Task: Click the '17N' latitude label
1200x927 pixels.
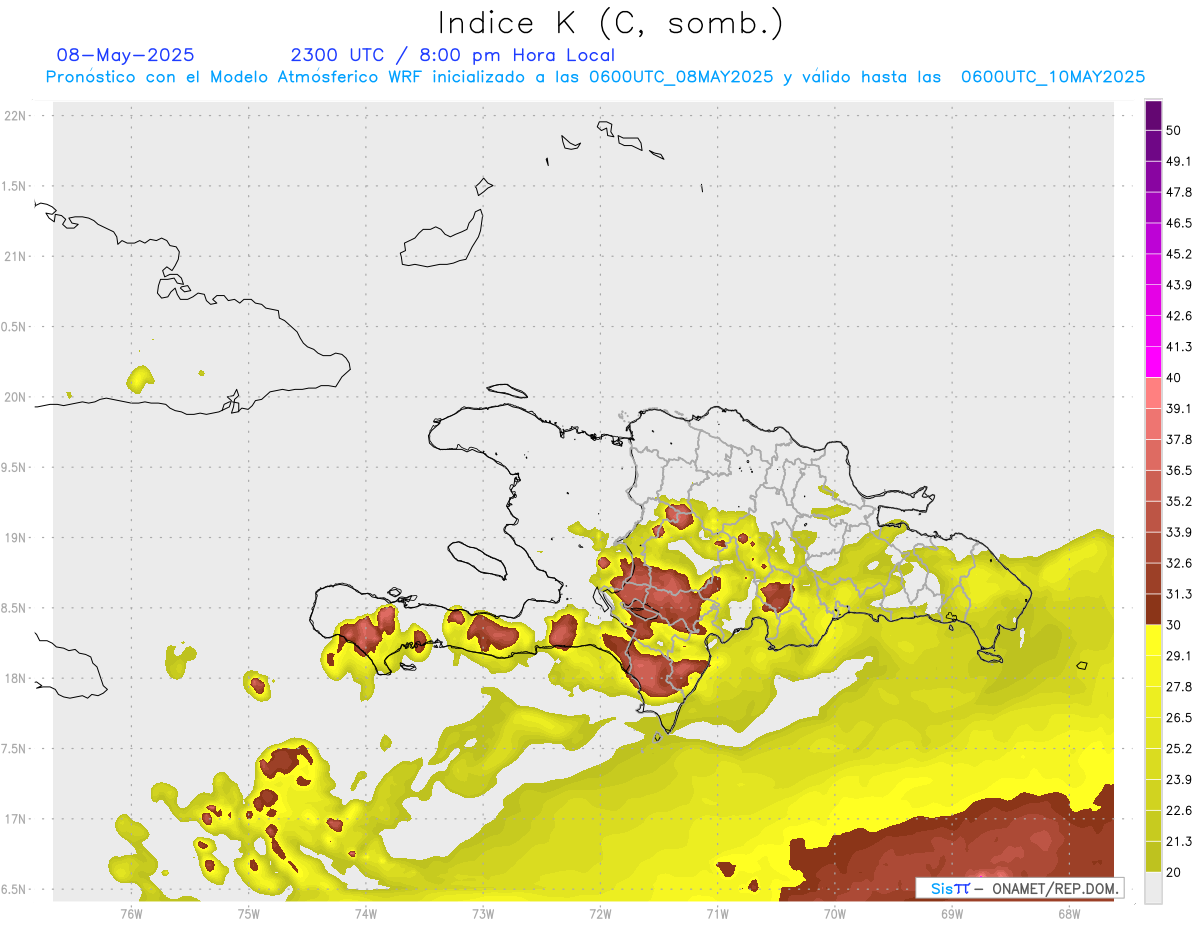Action: point(17,819)
